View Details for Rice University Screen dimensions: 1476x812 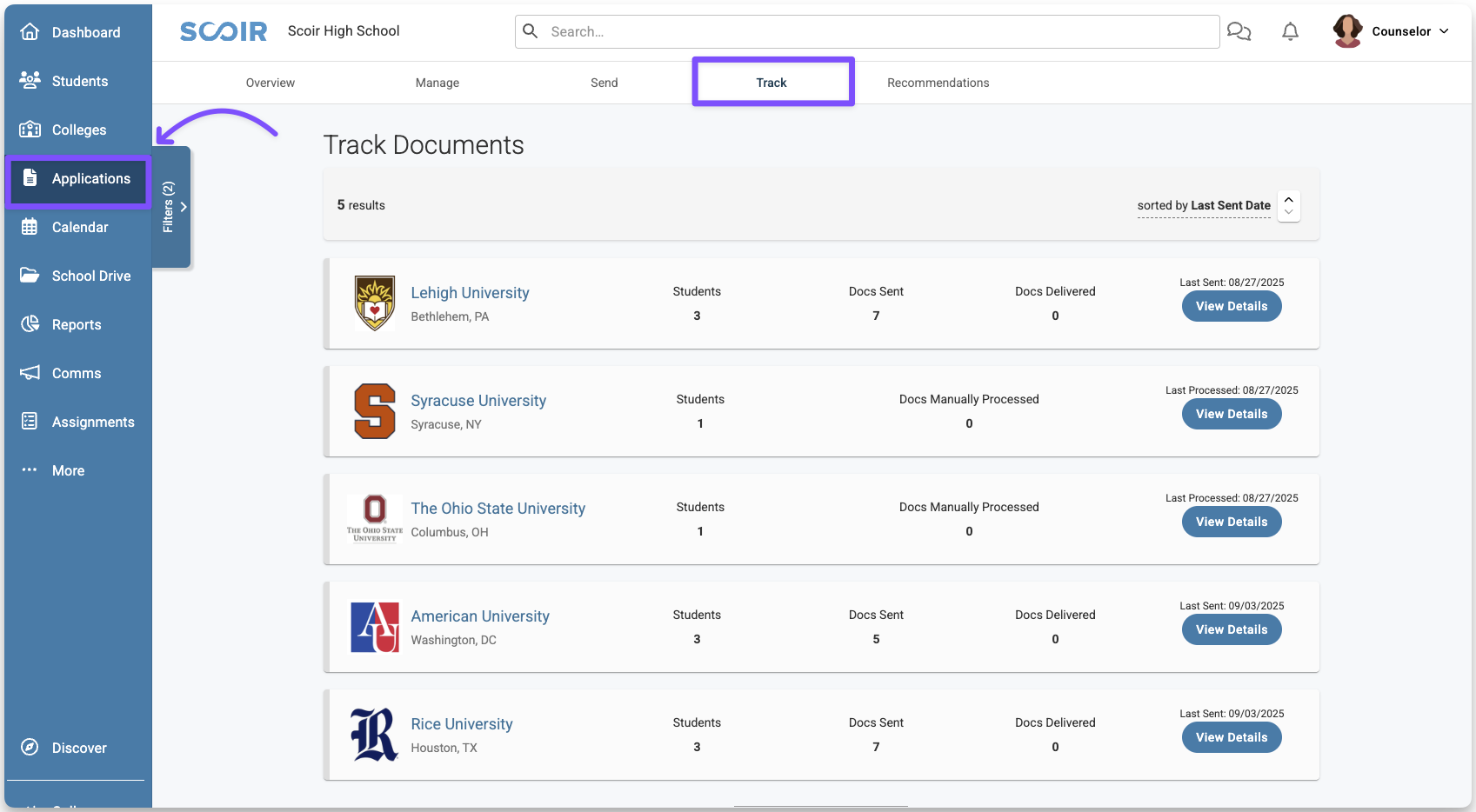coord(1232,737)
